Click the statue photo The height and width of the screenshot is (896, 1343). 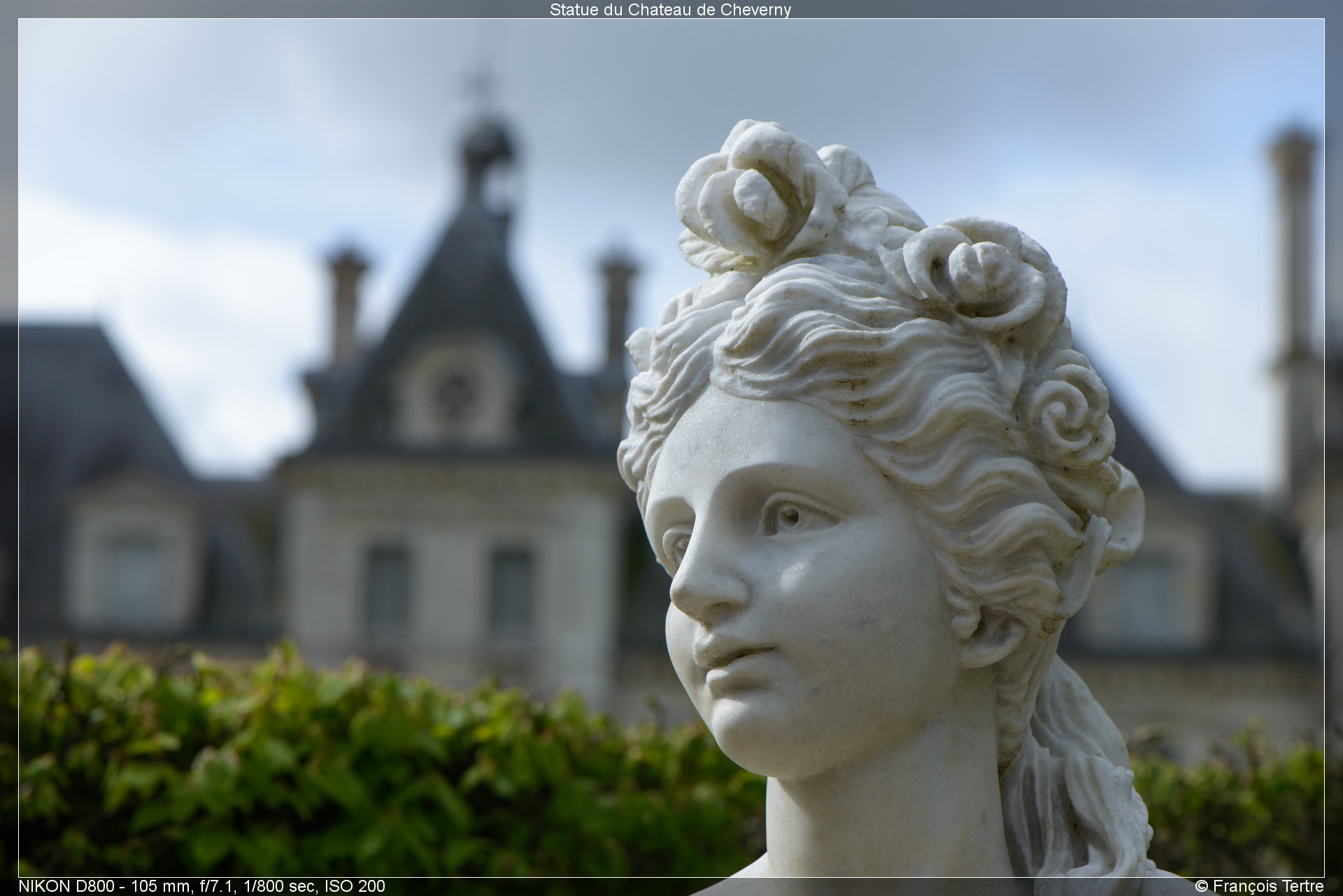coord(671,448)
